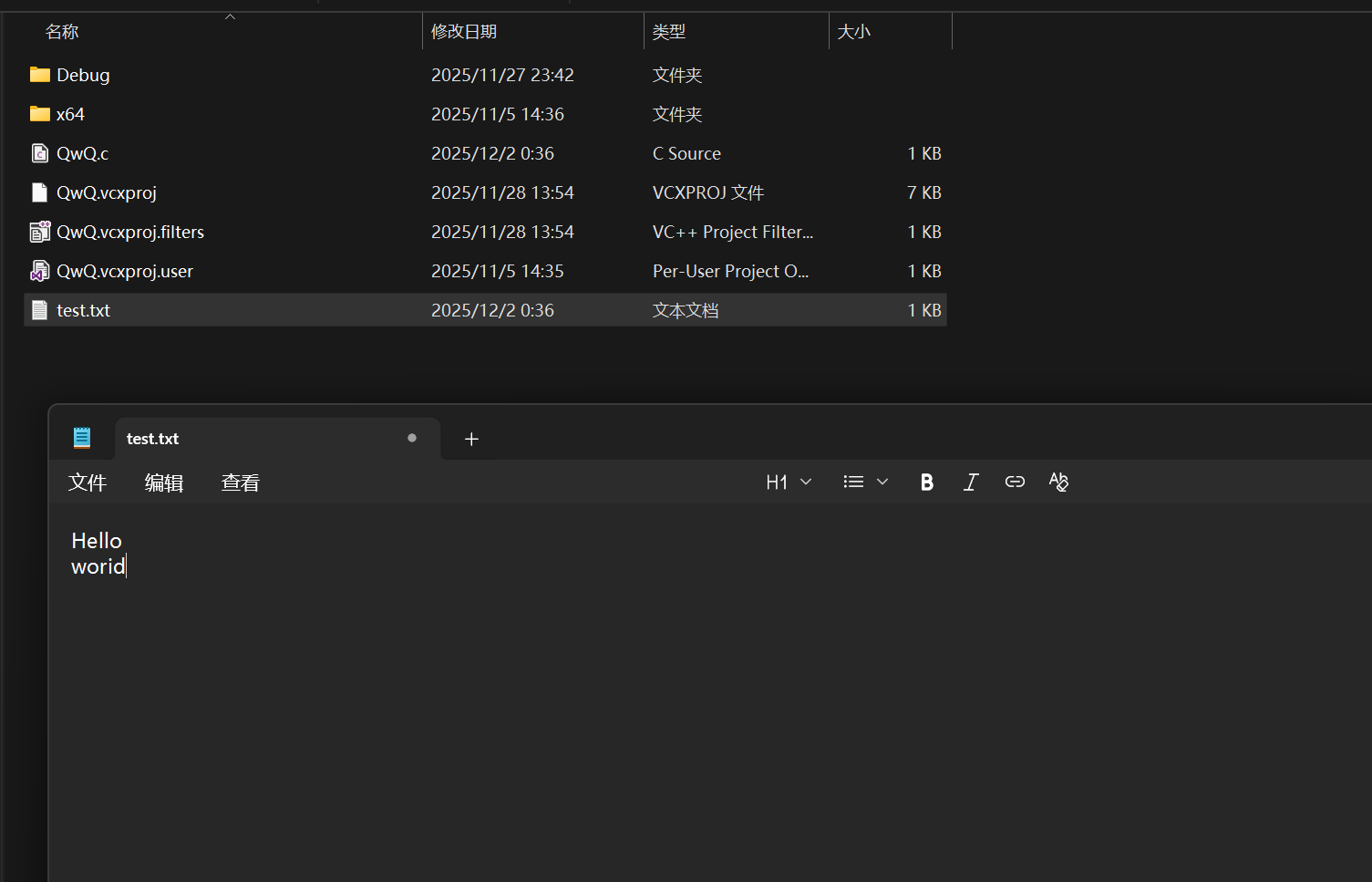Clear formatting with the Notepad toolbar icon
The image size is (1372, 882).
pyautogui.click(x=1058, y=482)
